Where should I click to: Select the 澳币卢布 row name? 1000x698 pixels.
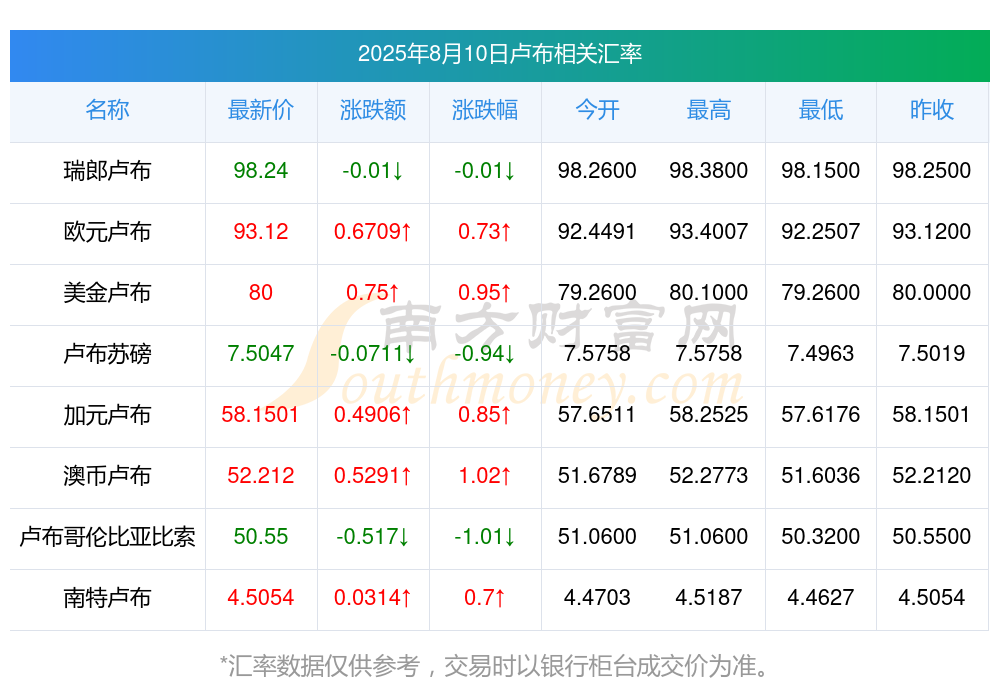point(107,476)
